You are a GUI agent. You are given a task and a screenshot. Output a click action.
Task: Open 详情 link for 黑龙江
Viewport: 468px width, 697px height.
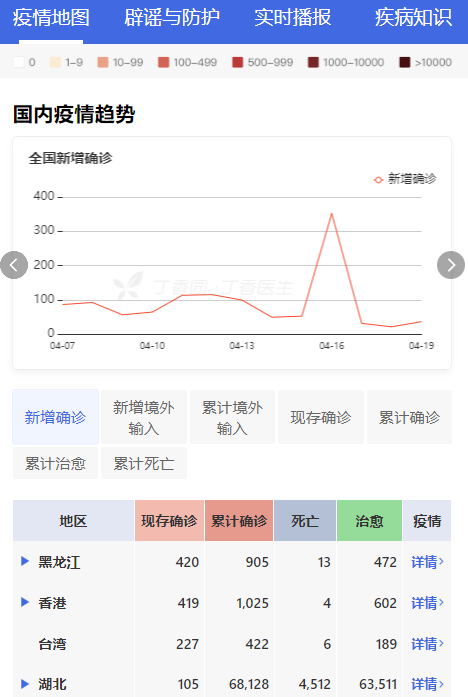[x=427, y=562]
